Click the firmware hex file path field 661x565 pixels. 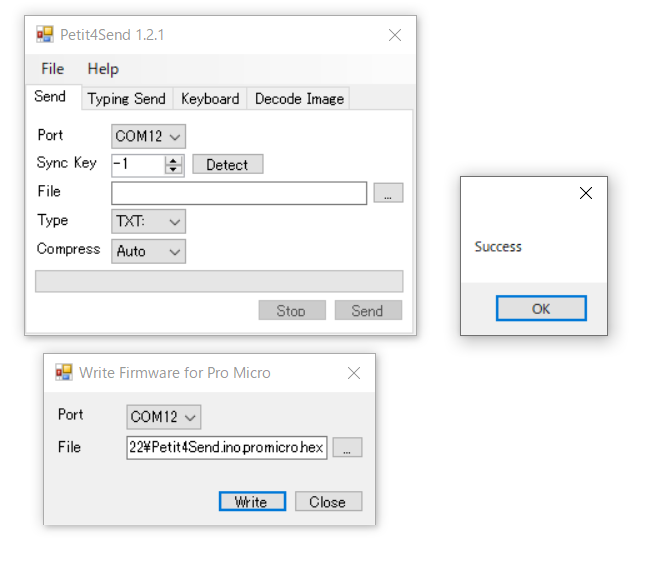(227, 447)
